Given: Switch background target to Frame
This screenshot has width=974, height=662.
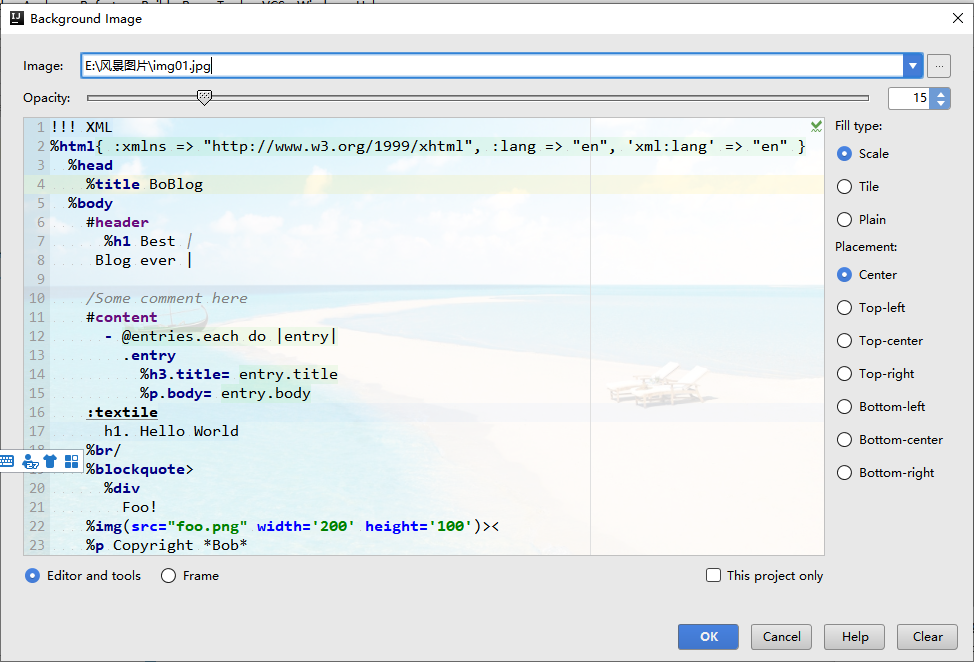Looking at the screenshot, I should (x=168, y=575).
